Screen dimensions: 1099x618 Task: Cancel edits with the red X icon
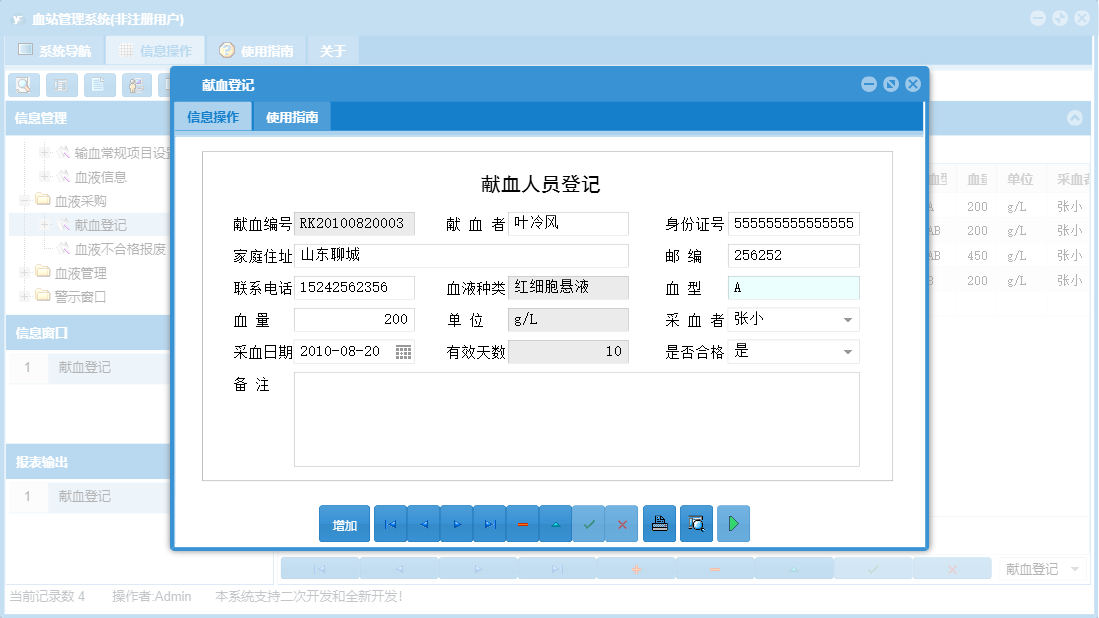pos(622,523)
